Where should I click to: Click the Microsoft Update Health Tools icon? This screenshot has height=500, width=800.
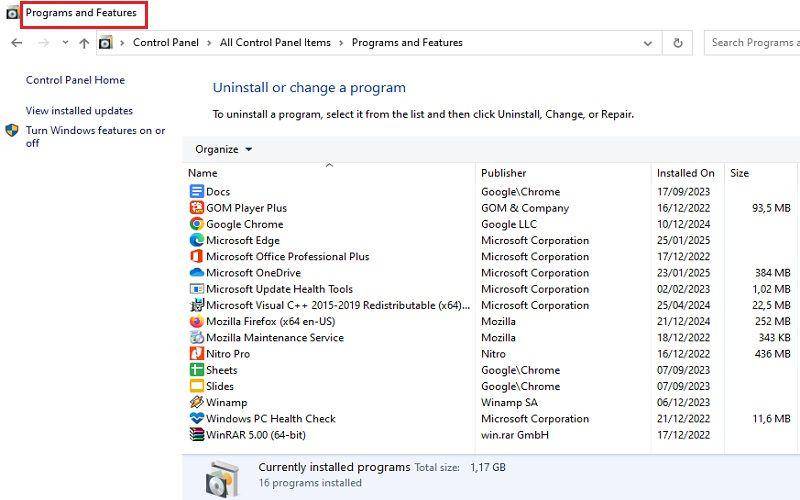click(196, 289)
